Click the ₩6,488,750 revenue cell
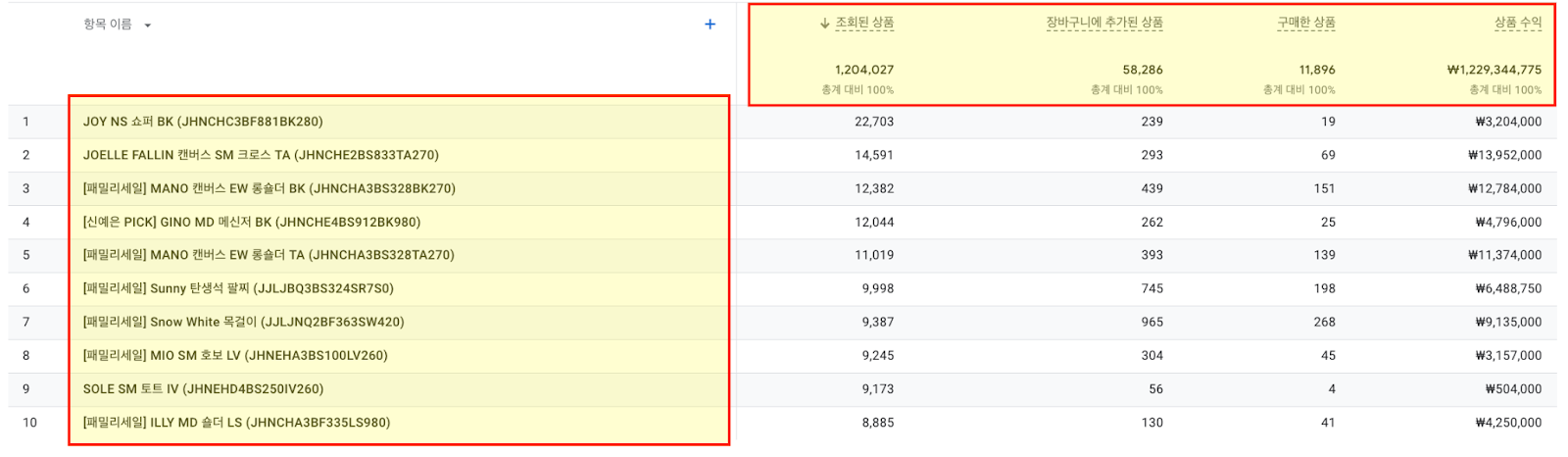 1508,288
